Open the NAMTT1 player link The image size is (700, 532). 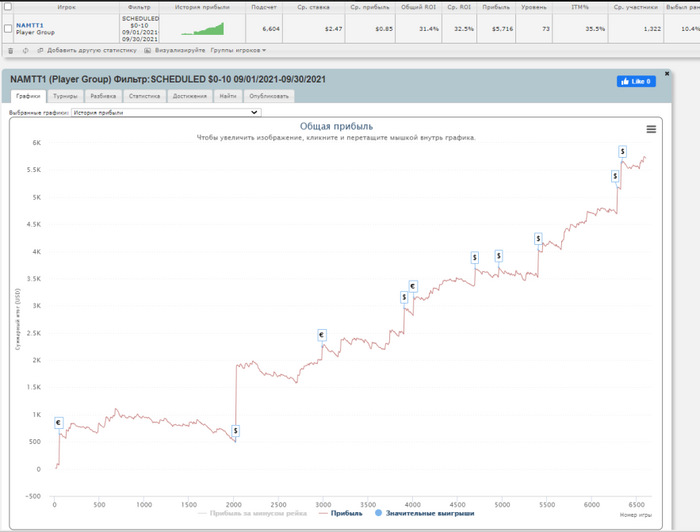pyautogui.click(x=30, y=25)
